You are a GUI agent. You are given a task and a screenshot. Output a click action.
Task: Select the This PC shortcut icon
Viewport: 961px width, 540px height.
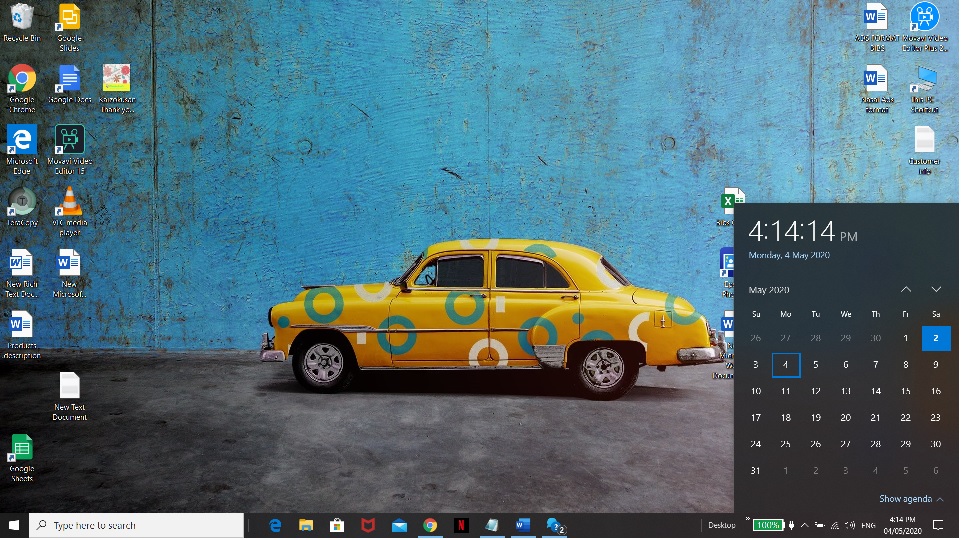click(924, 89)
